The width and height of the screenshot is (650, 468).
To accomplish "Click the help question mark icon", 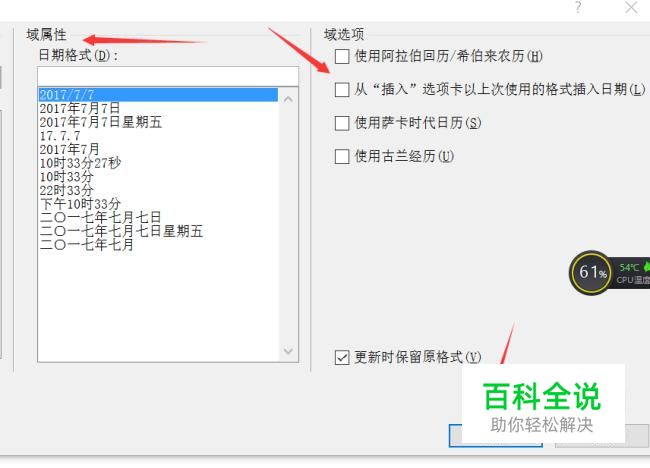I will click(578, 7).
